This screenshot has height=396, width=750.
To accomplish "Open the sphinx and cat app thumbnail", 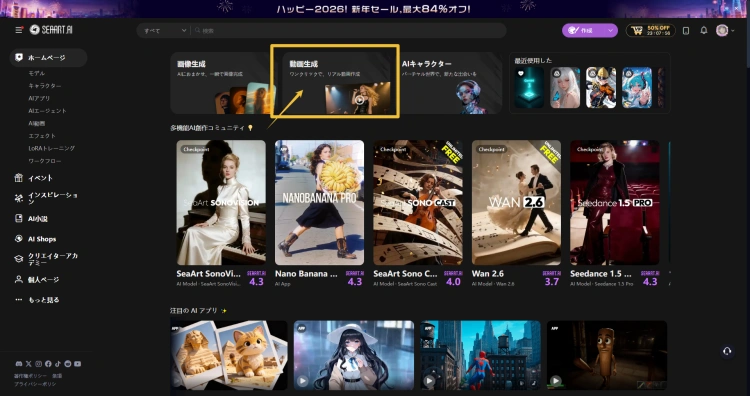I will [229, 355].
